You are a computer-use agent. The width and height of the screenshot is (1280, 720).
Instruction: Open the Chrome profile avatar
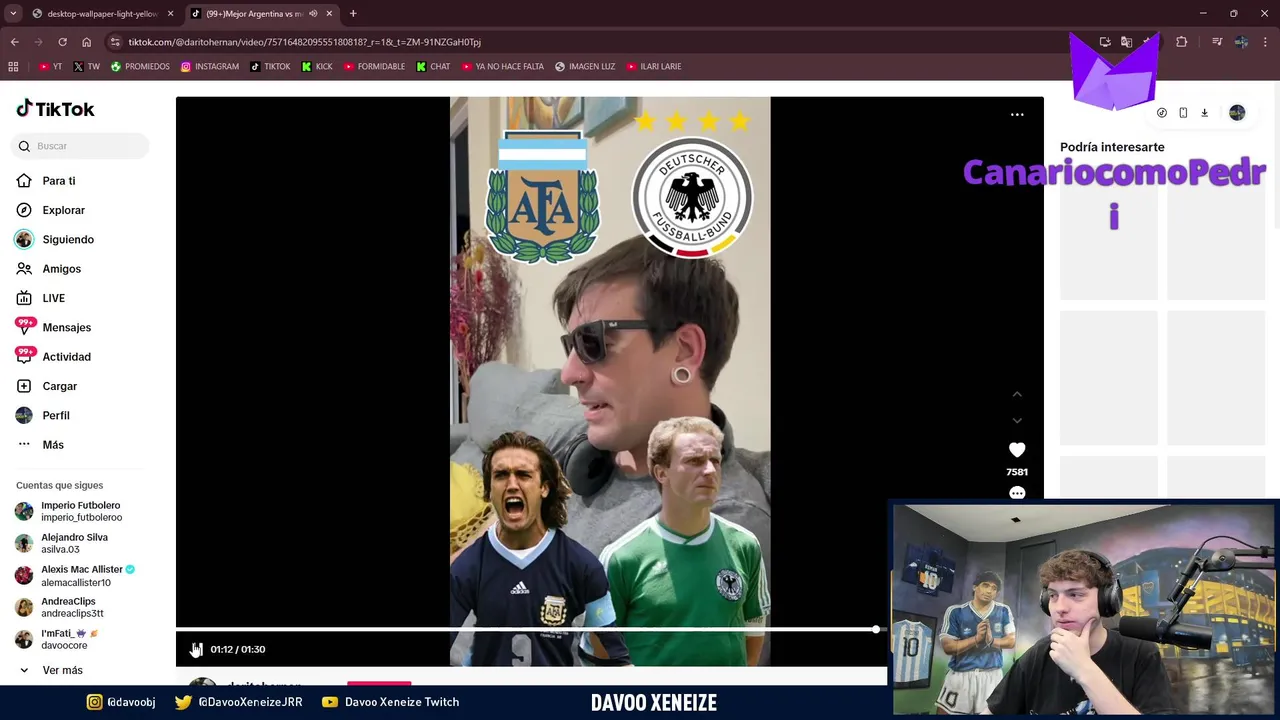tap(1241, 42)
